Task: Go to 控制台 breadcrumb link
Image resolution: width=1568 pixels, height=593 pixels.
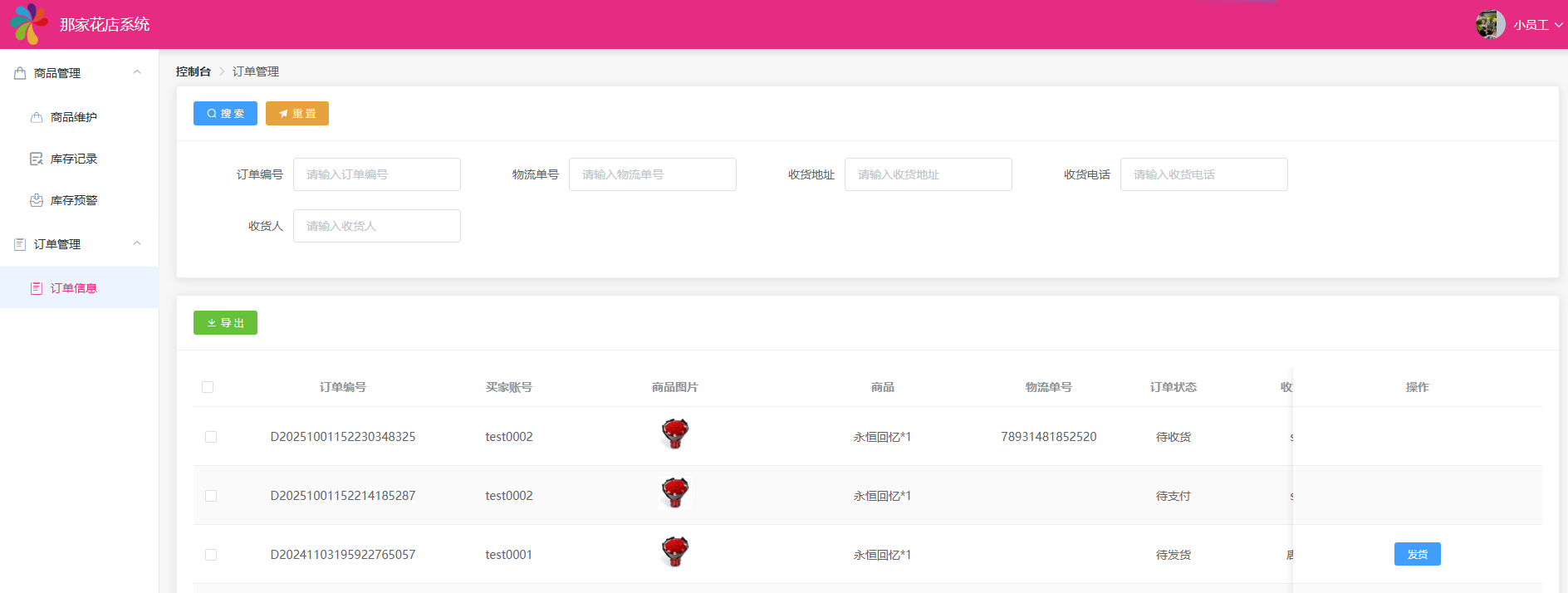Action: coord(194,71)
